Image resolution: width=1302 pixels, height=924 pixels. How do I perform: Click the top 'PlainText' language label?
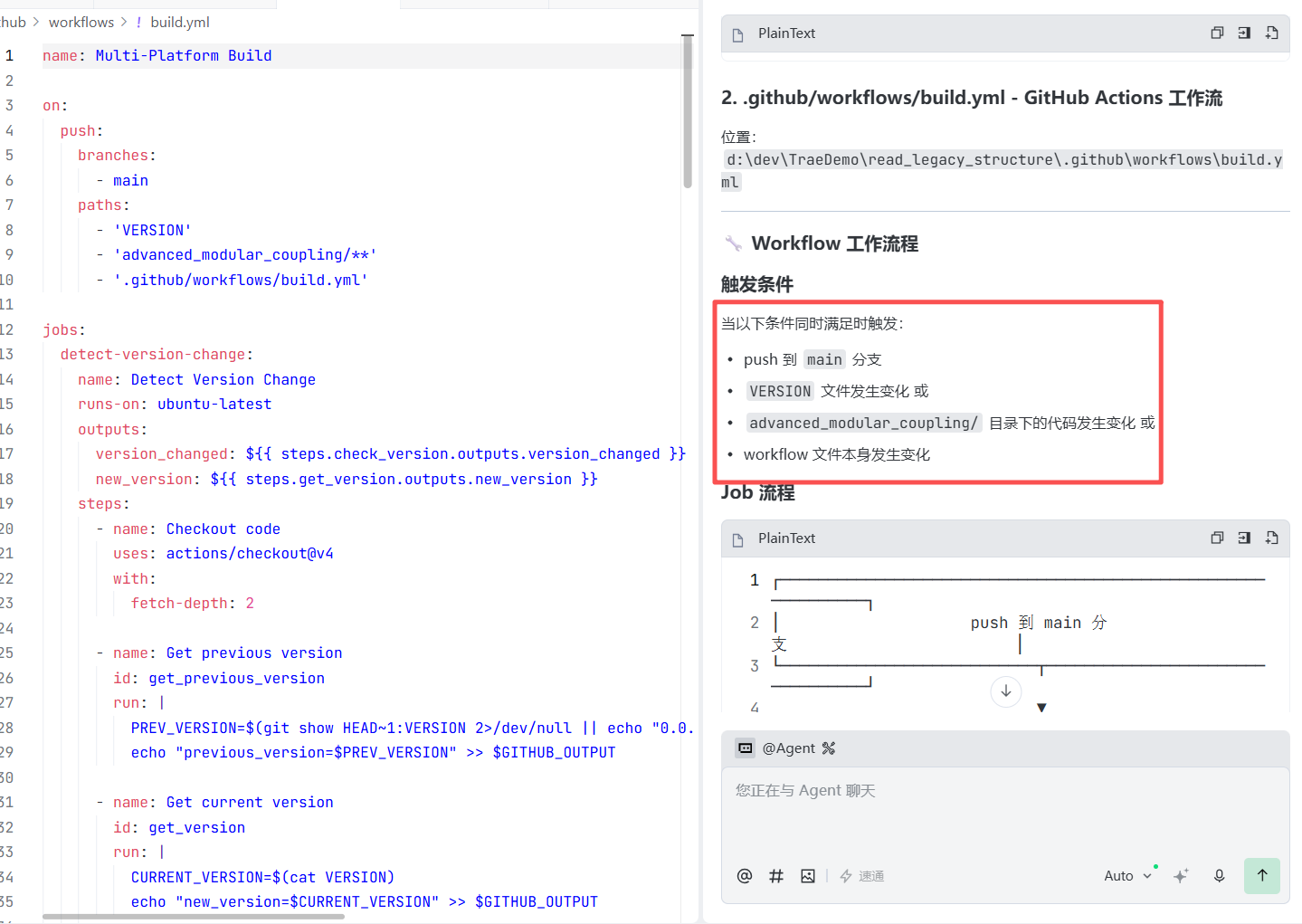tap(786, 33)
